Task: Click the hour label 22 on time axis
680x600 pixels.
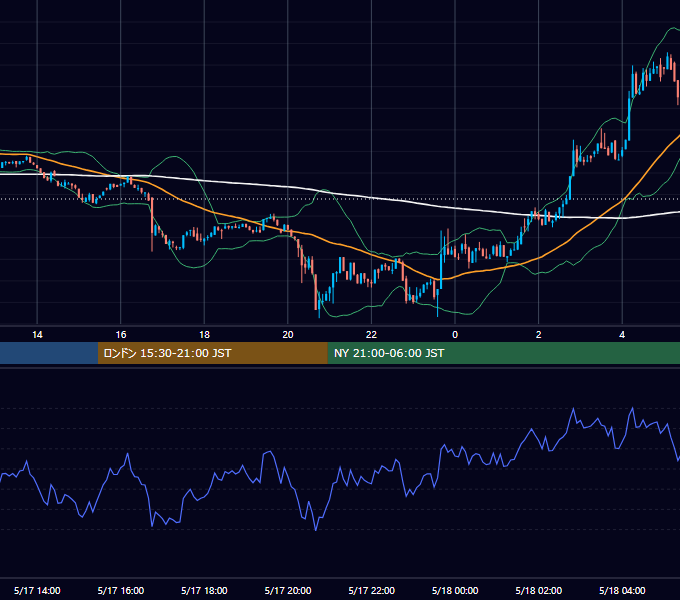Action: tap(372, 335)
